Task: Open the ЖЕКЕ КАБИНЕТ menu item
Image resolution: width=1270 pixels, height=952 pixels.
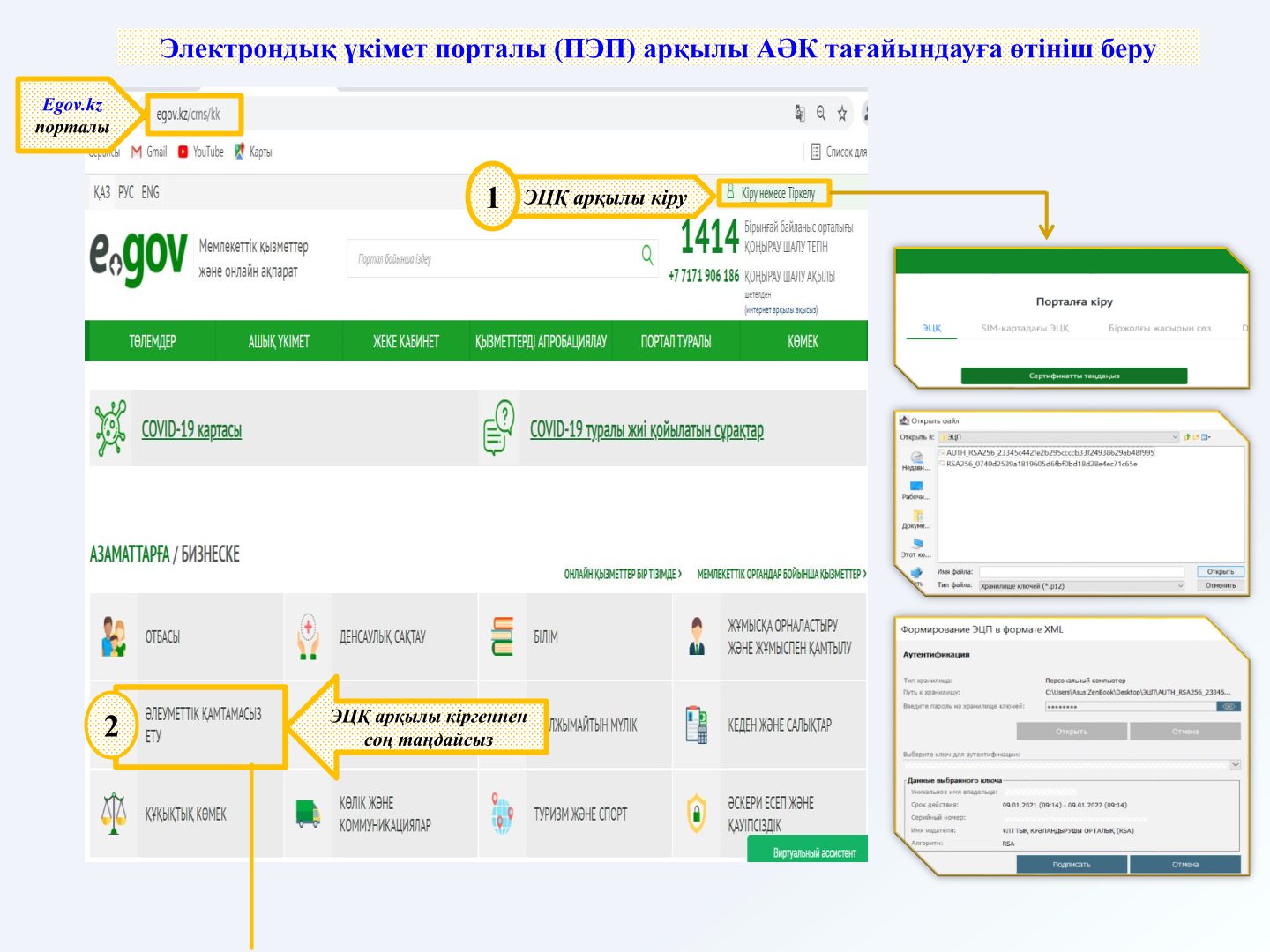Action: pyautogui.click(x=406, y=341)
